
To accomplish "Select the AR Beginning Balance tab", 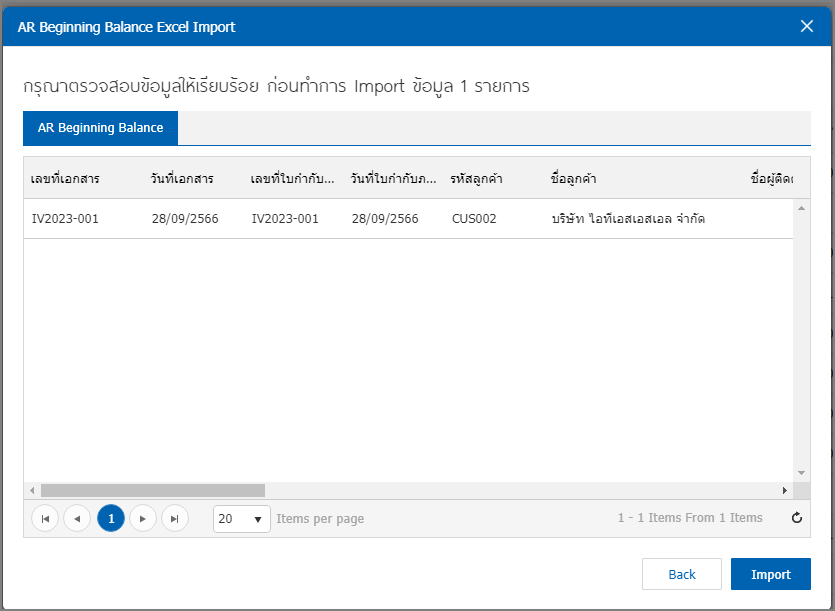I will point(101,128).
